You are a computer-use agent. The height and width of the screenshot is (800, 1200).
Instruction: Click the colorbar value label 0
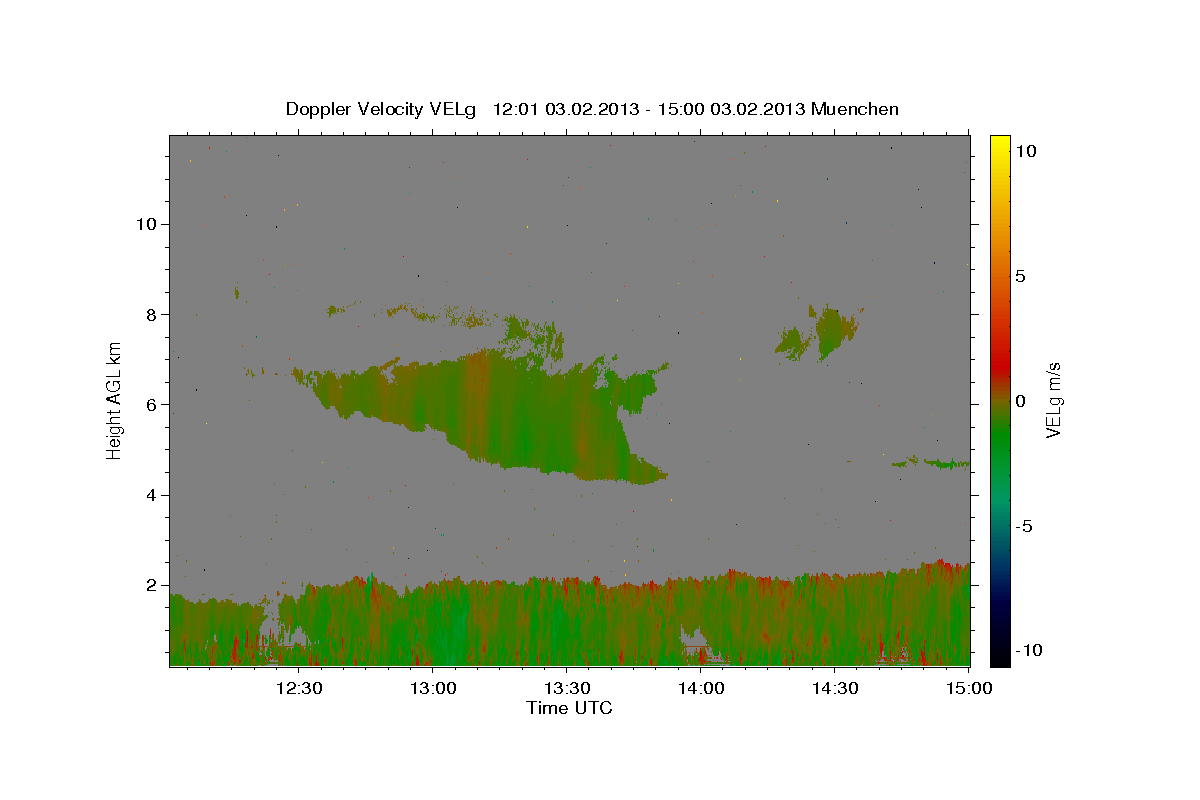click(x=1020, y=401)
